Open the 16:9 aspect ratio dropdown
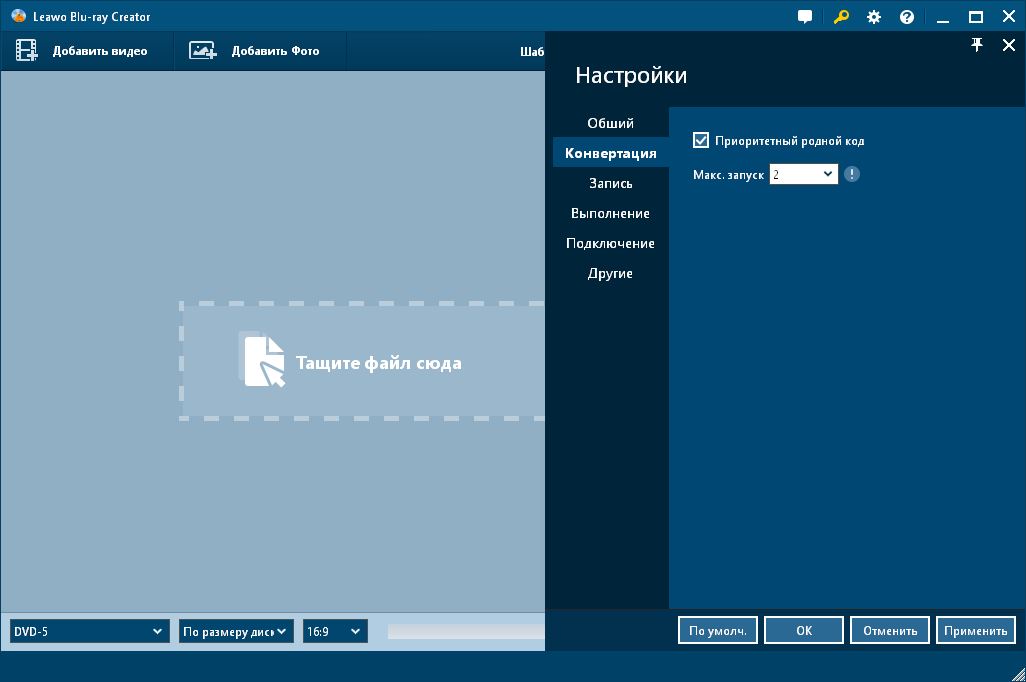The height and width of the screenshot is (682, 1026). coord(335,632)
